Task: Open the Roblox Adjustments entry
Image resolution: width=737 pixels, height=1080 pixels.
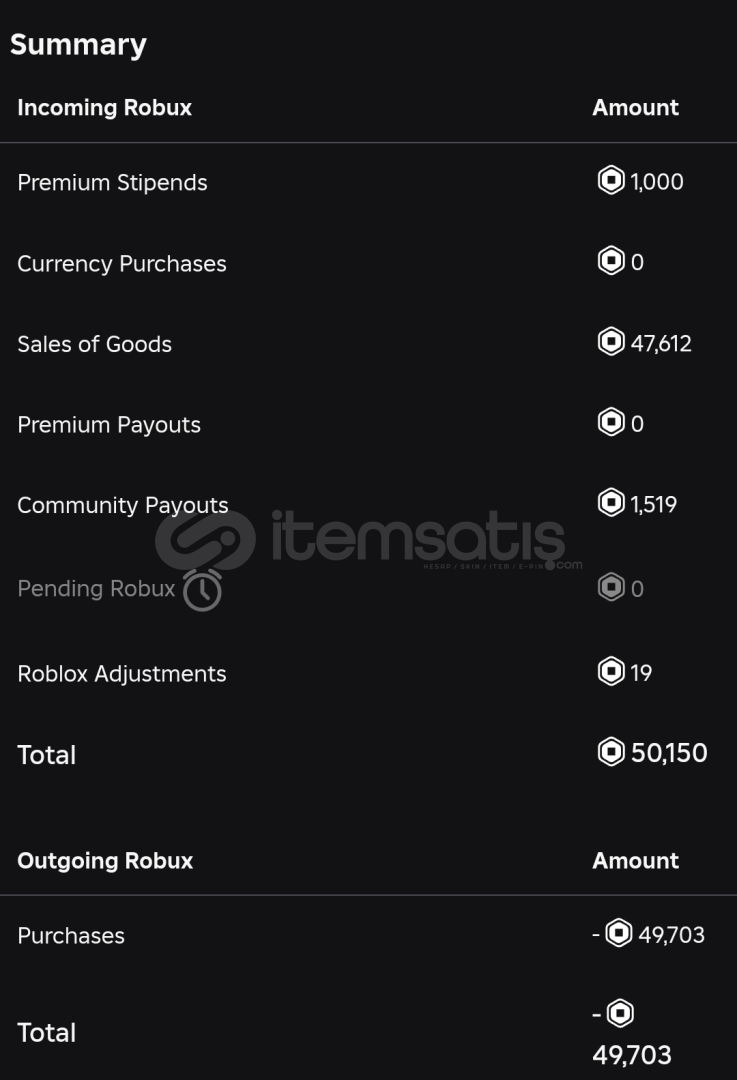Action: point(122,674)
